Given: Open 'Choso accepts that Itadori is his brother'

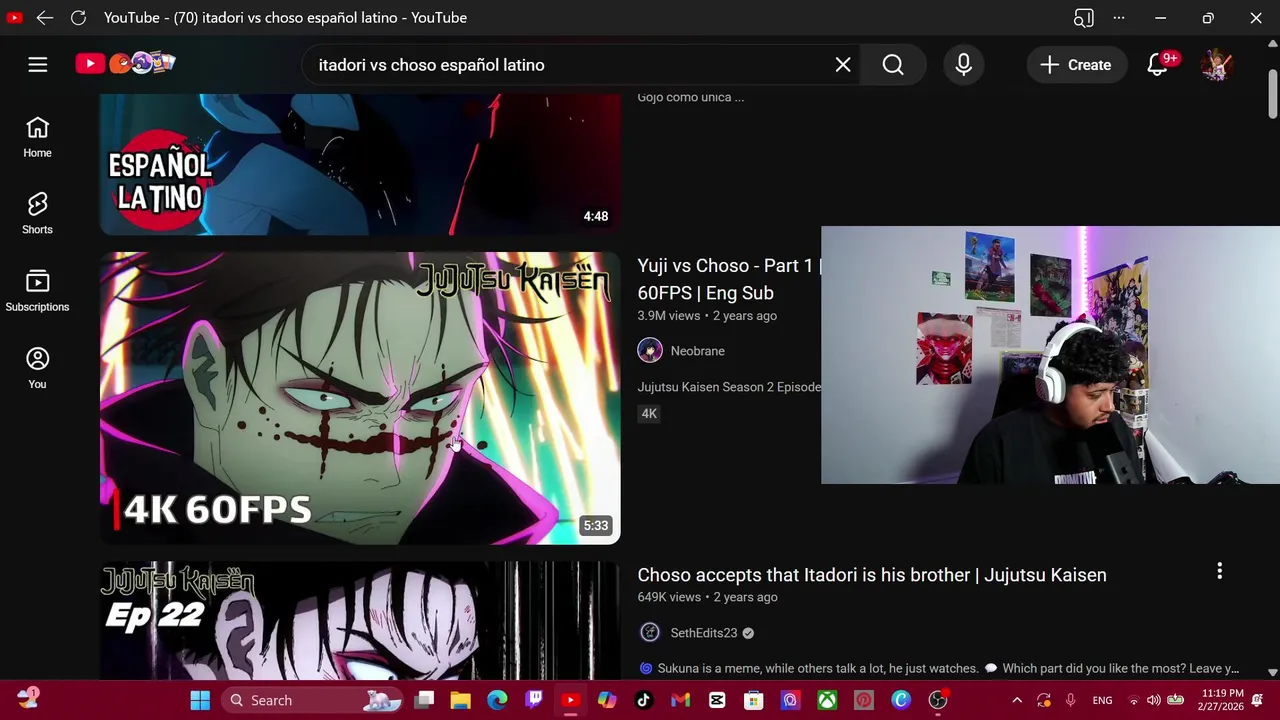Looking at the screenshot, I should [x=872, y=575].
